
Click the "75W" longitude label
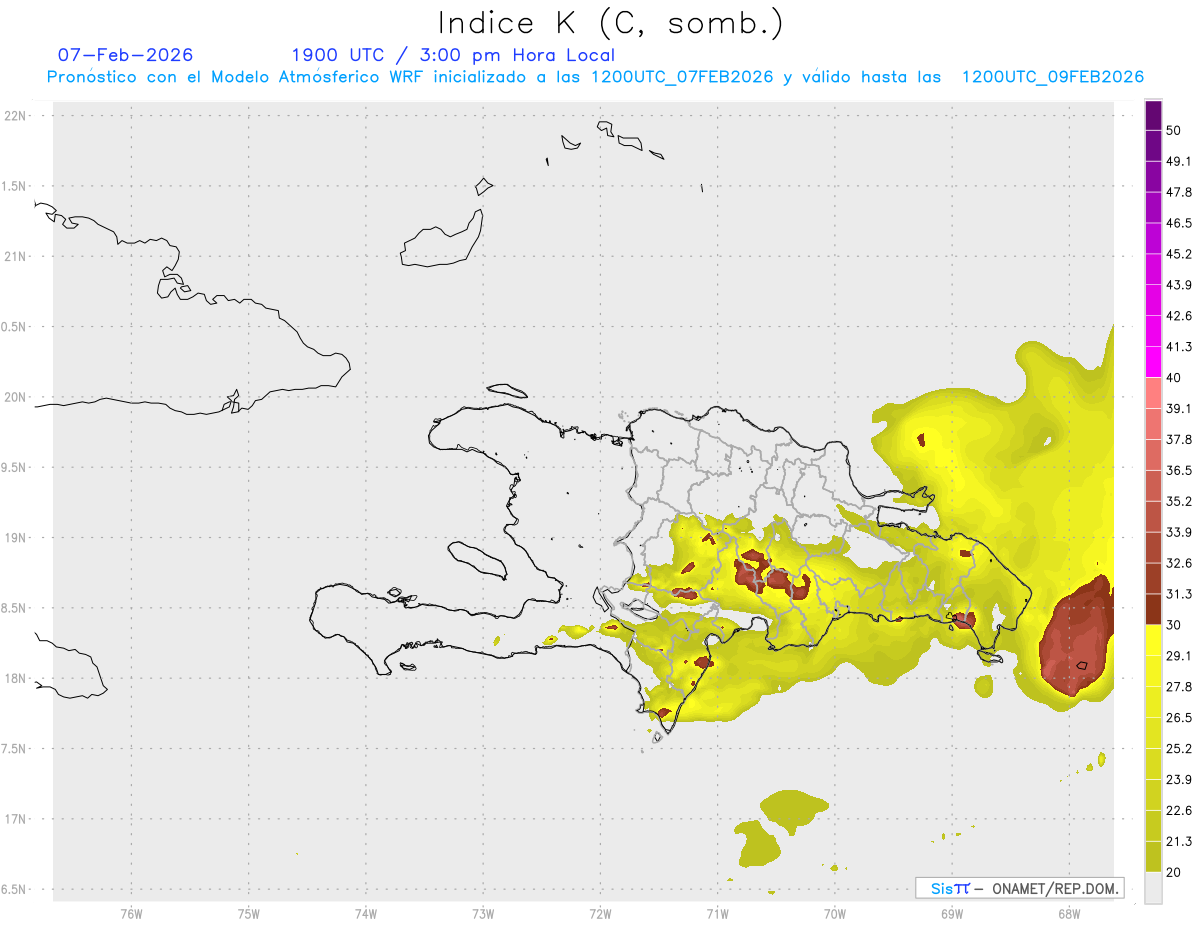(x=249, y=913)
